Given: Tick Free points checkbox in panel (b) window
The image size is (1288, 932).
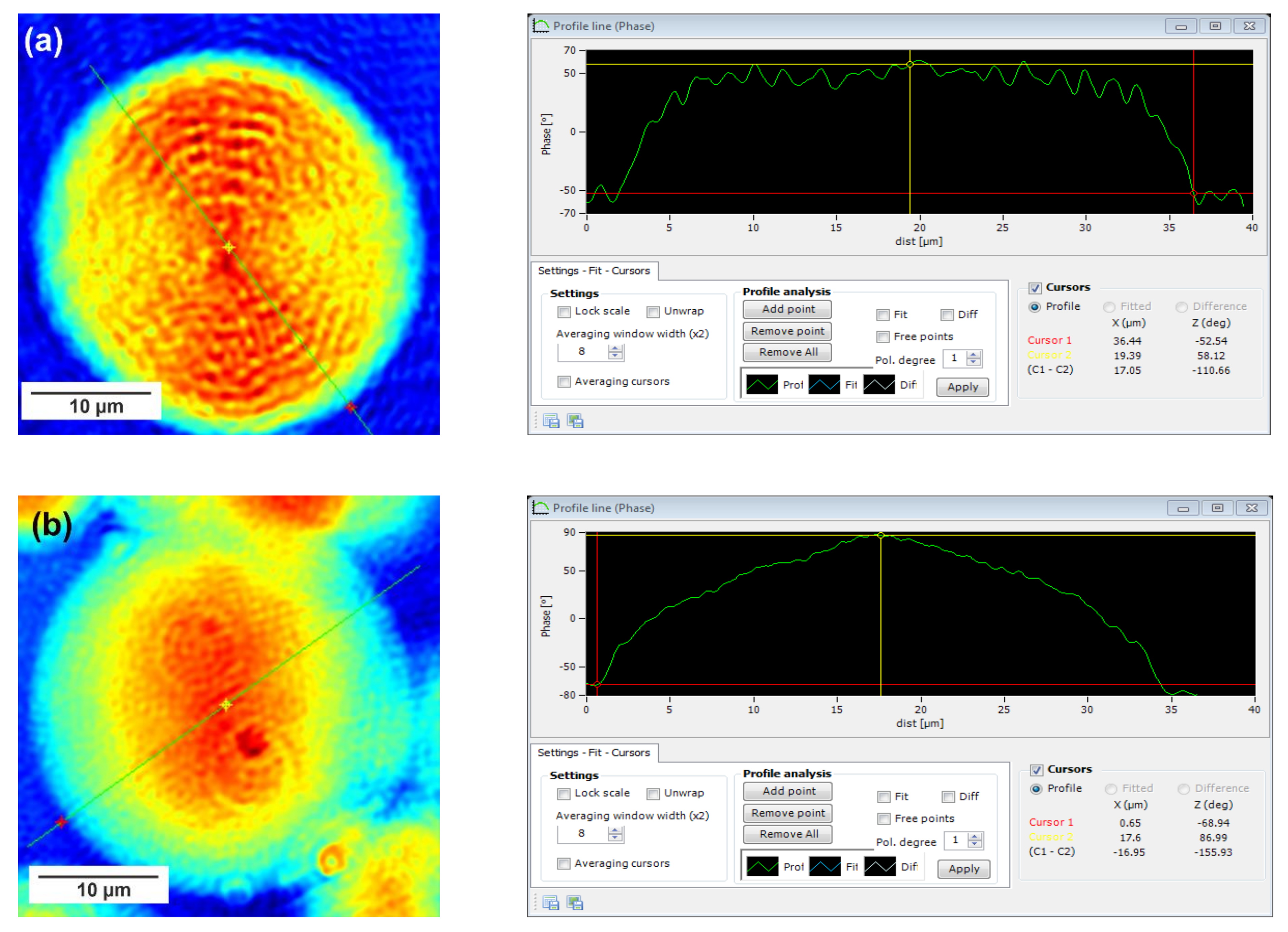Looking at the screenshot, I should tap(884, 819).
